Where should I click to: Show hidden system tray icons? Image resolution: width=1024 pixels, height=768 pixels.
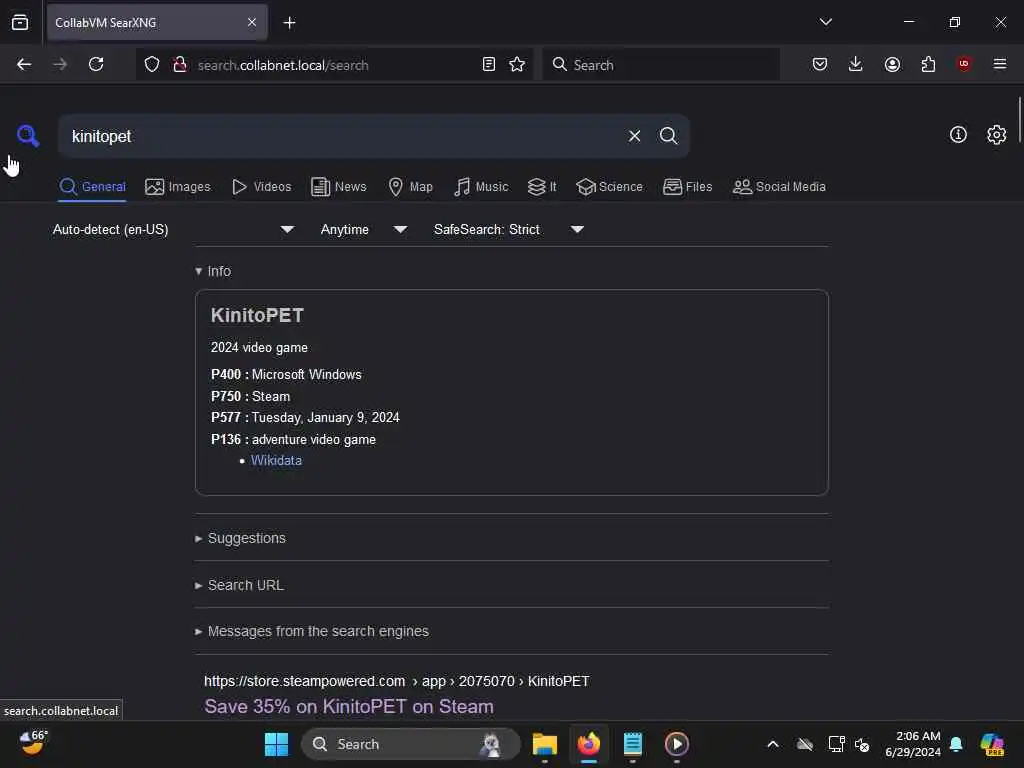(773, 744)
